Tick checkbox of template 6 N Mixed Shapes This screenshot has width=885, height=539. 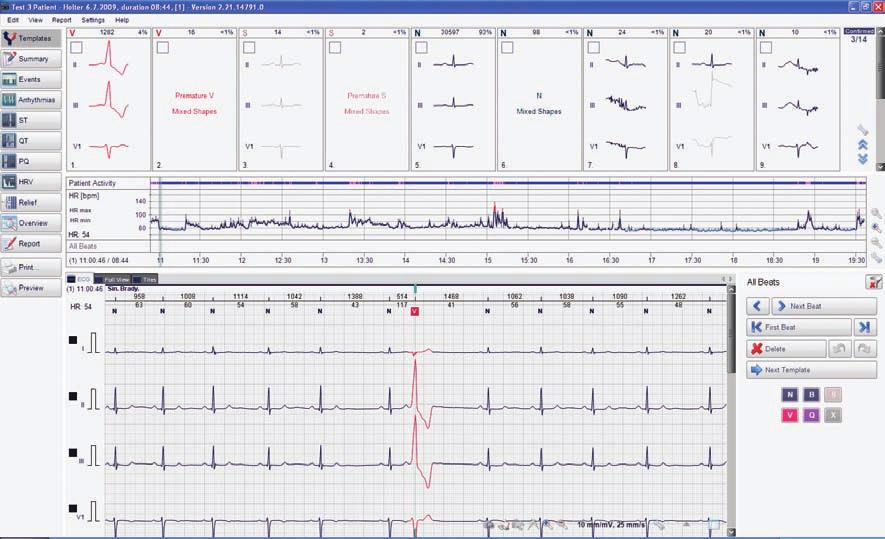click(507, 47)
